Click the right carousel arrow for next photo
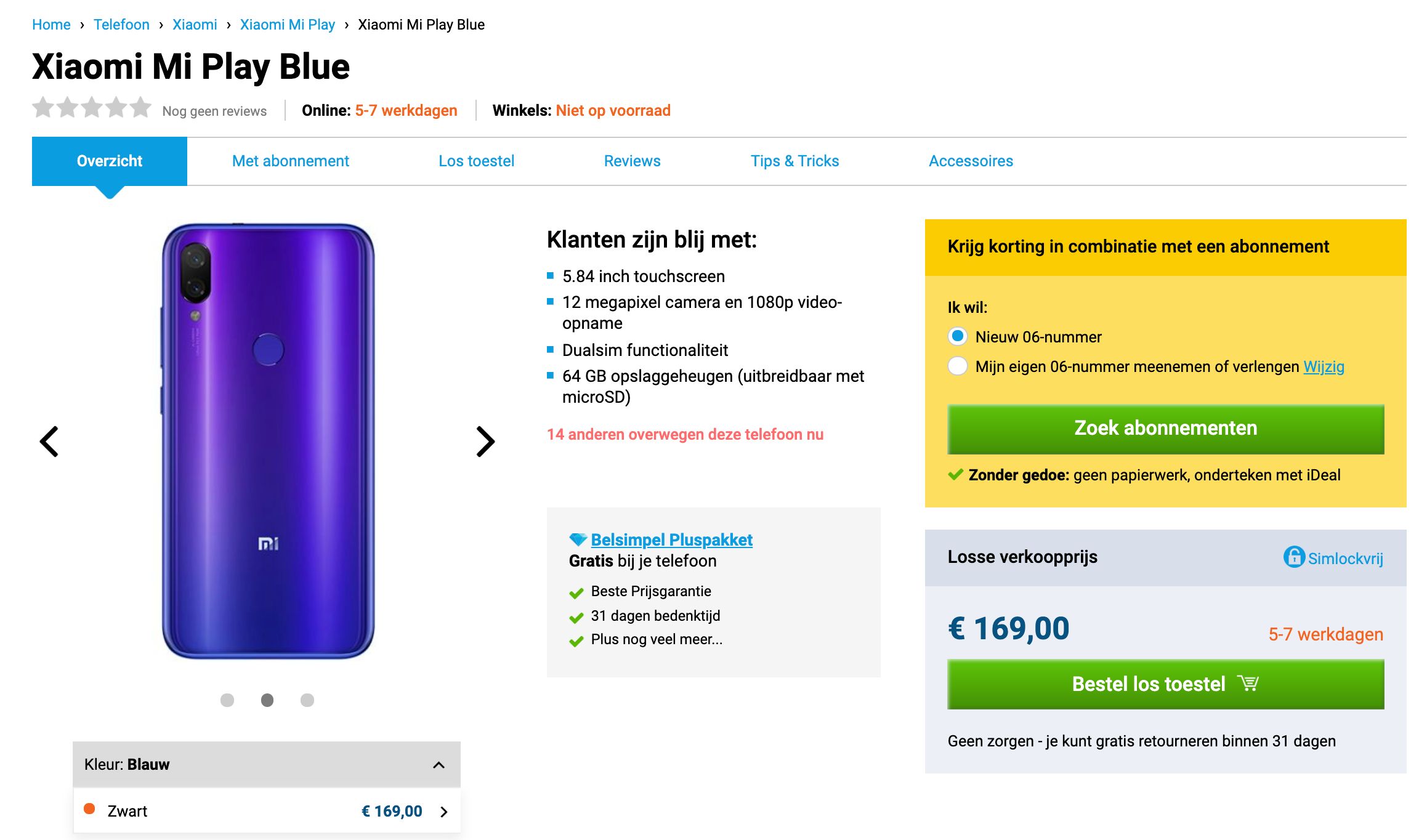The height and width of the screenshot is (840, 1419). click(485, 441)
